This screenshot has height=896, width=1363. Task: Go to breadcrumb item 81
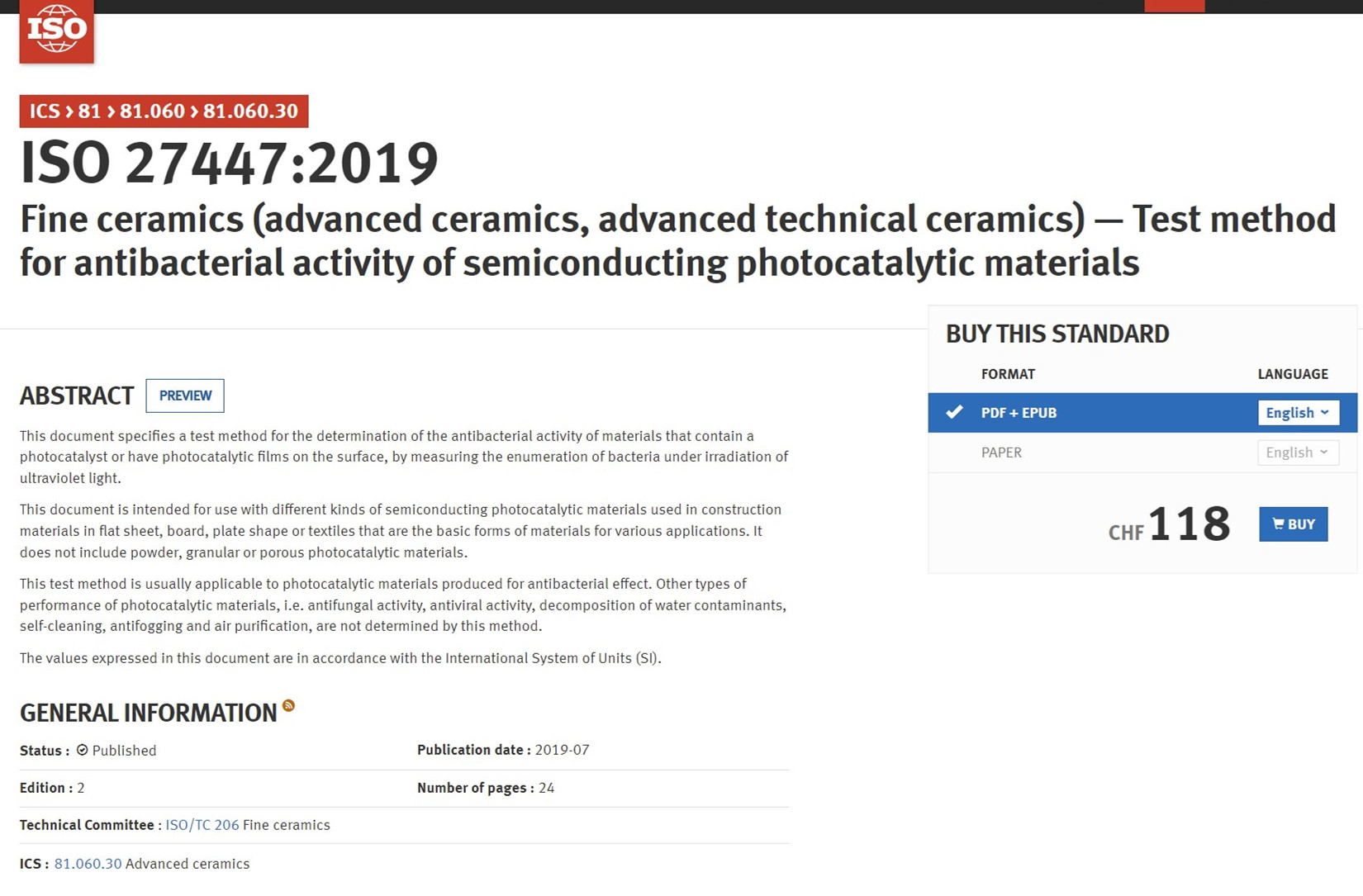(x=89, y=111)
